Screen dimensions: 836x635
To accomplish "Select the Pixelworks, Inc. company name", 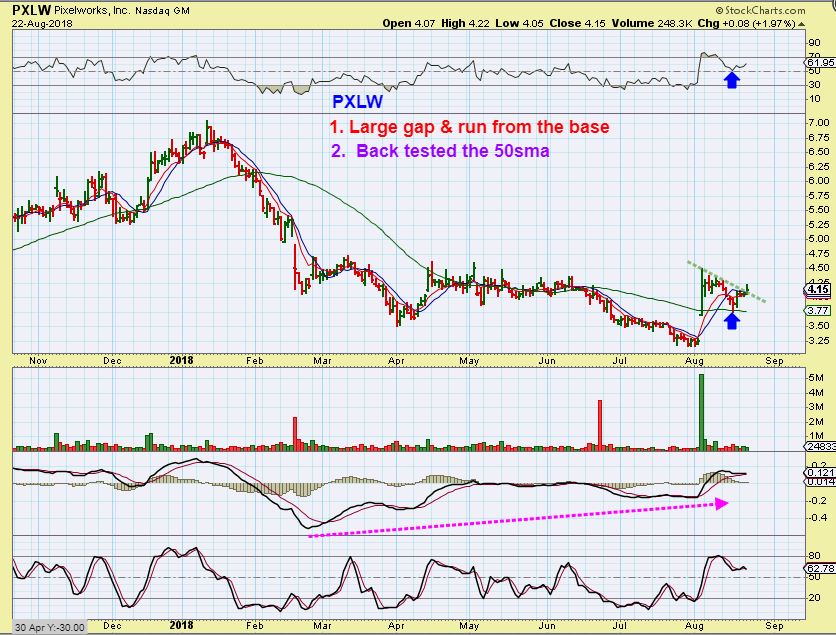I will click(91, 10).
